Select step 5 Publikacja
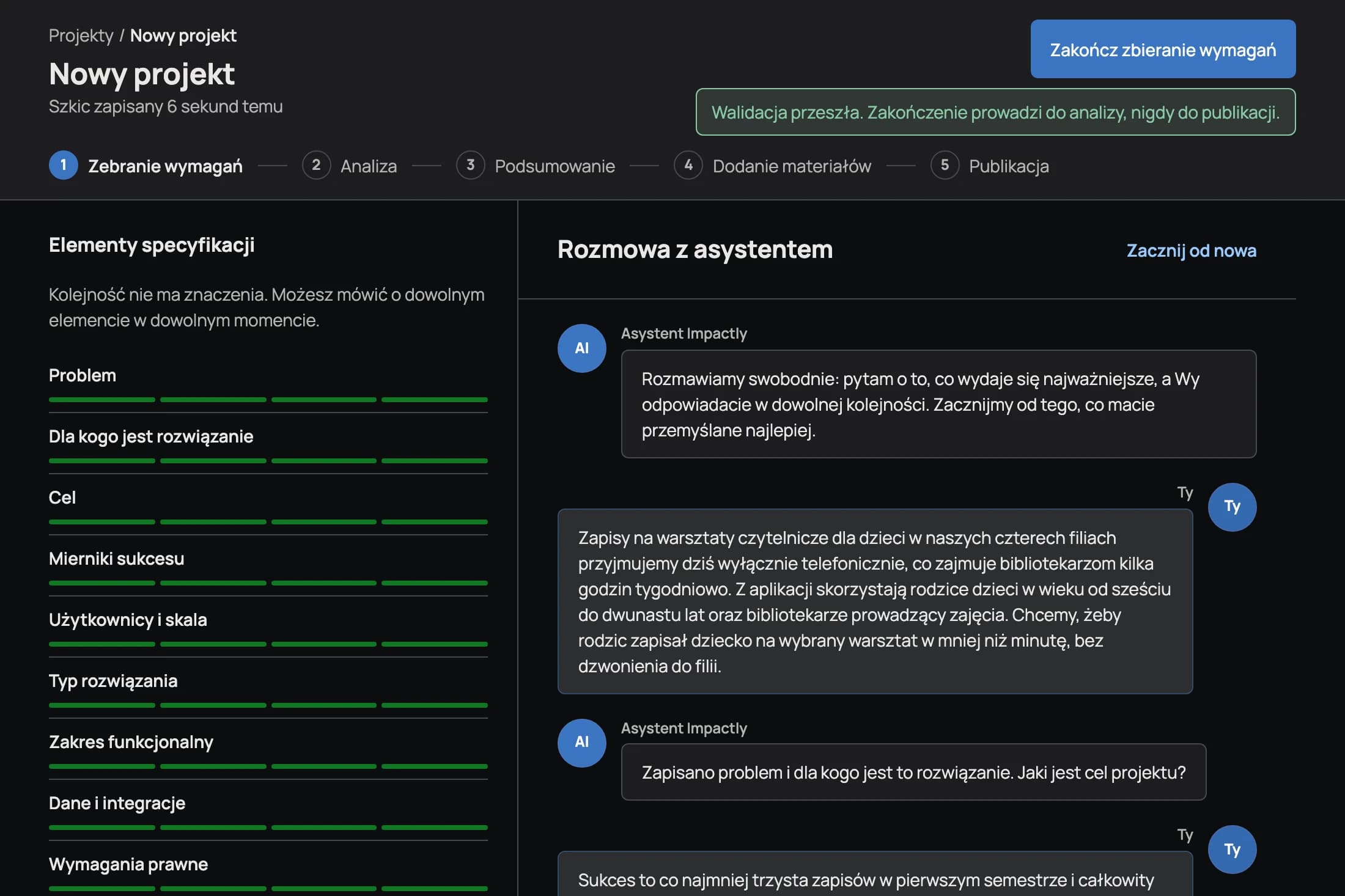This screenshot has width=1345, height=896. pyautogui.click(x=990, y=166)
